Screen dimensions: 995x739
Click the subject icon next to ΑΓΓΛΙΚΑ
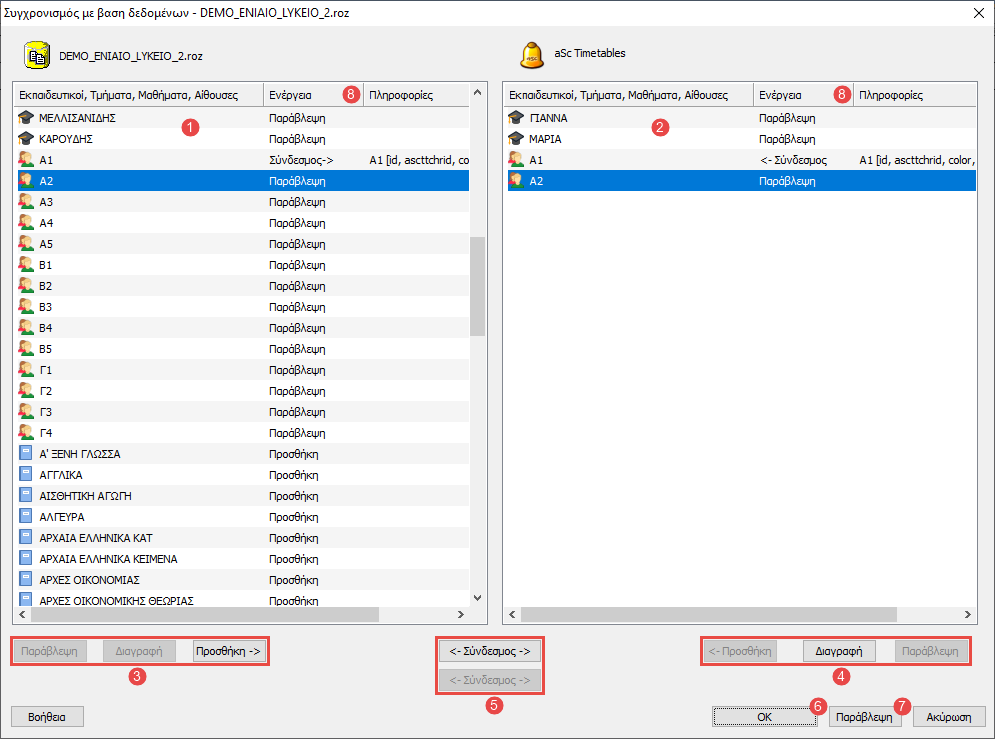(x=26, y=475)
